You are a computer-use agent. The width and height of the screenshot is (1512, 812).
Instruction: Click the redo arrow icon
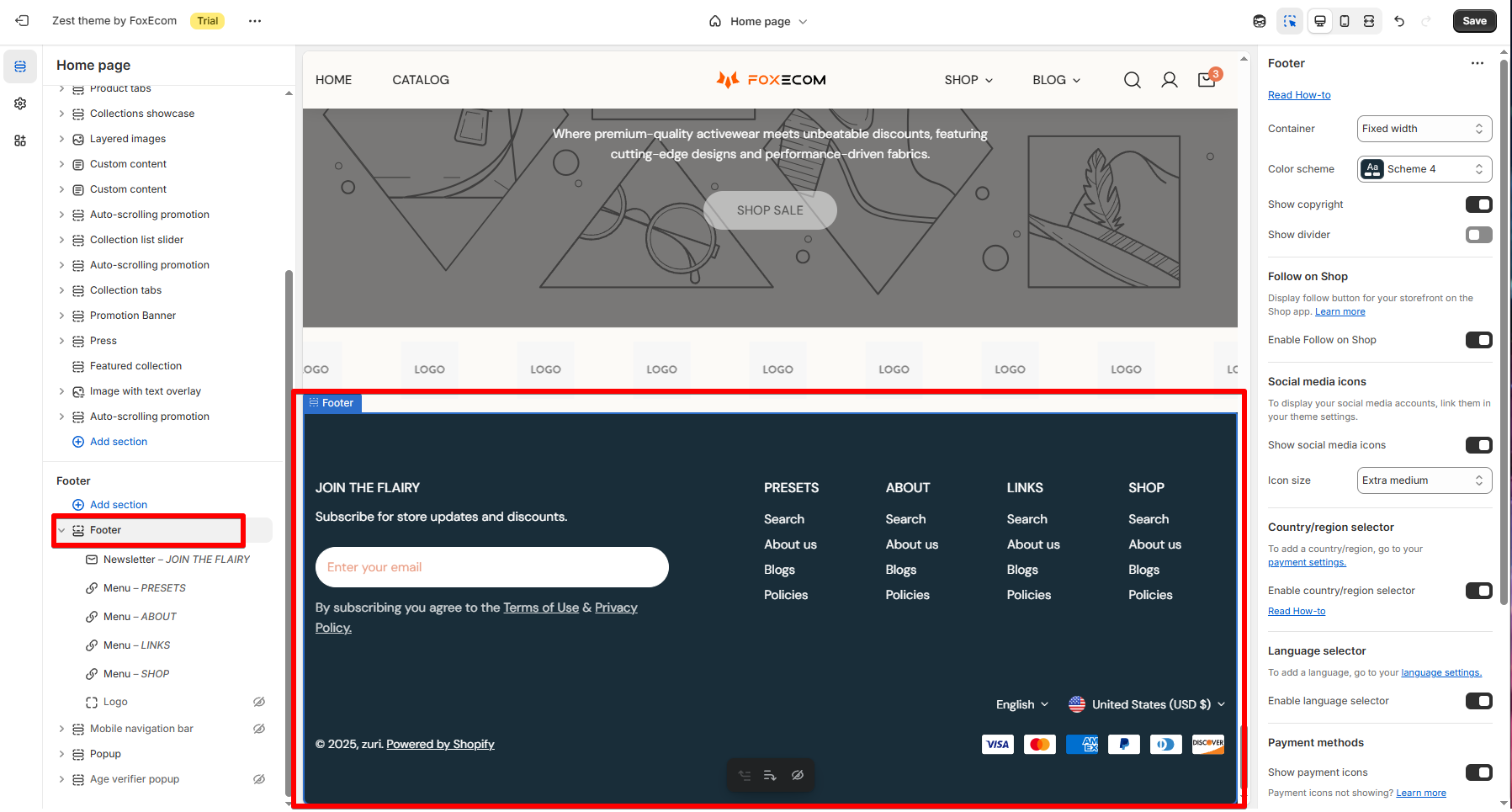tap(1426, 21)
